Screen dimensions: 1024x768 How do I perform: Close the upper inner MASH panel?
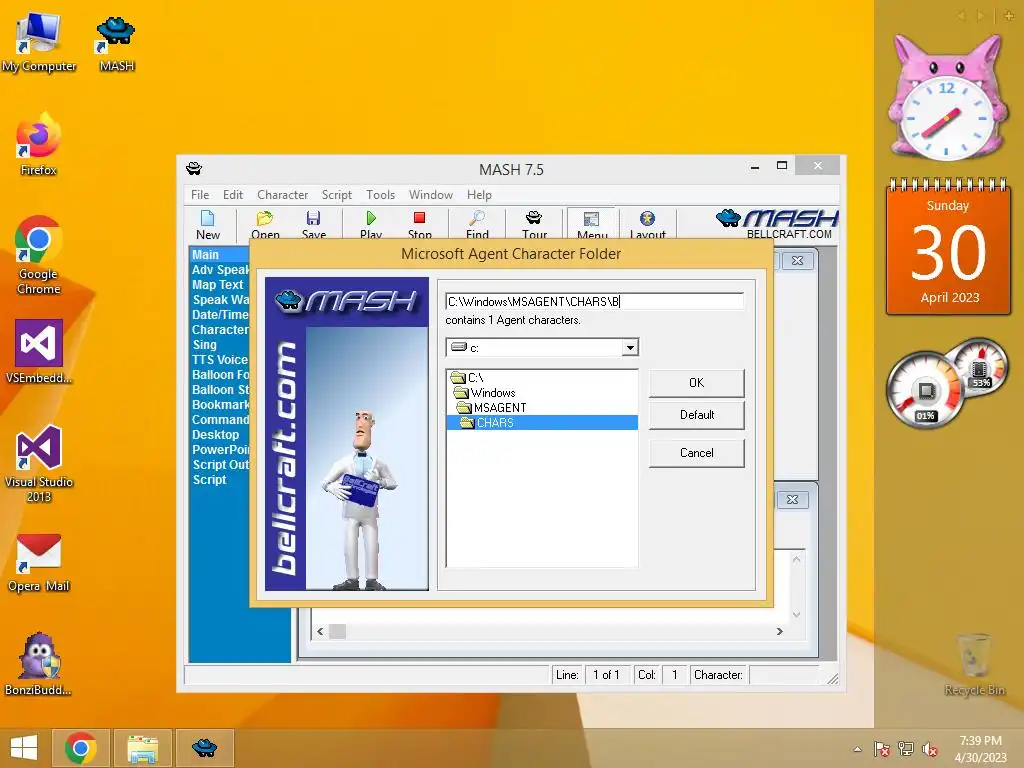pos(797,261)
